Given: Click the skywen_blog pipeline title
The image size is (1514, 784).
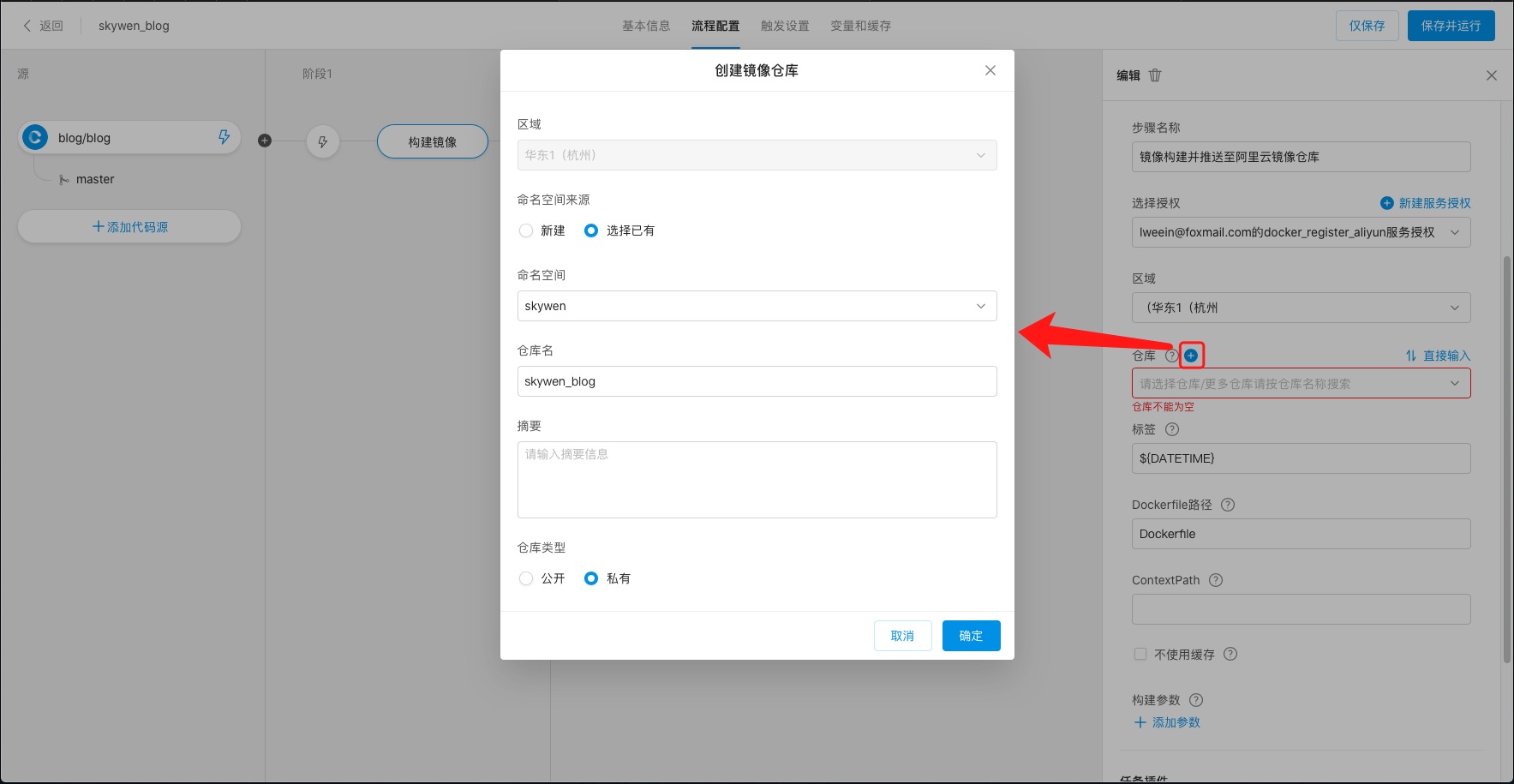Looking at the screenshot, I should pyautogui.click(x=134, y=26).
